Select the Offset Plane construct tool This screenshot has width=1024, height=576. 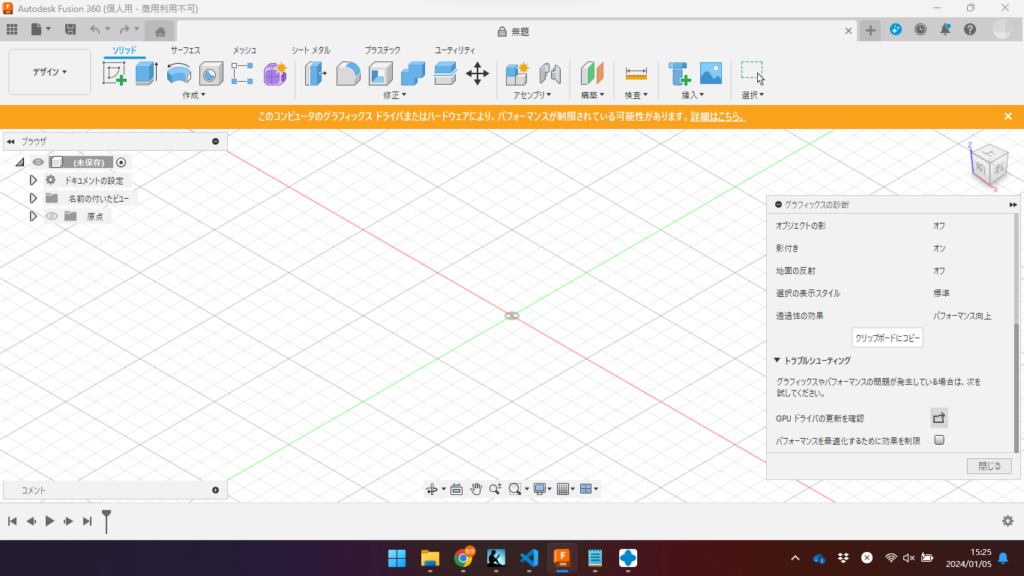pos(592,73)
